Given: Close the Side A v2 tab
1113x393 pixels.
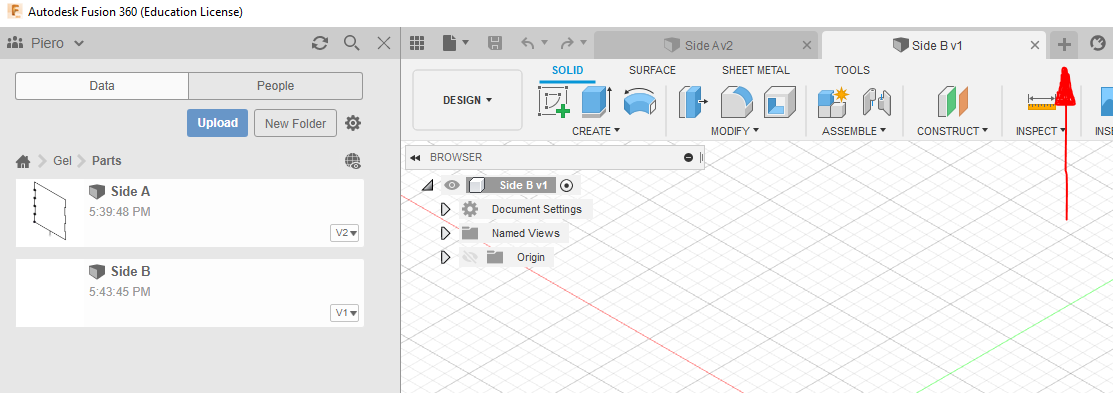Looking at the screenshot, I should pyautogui.click(x=806, y=45).
